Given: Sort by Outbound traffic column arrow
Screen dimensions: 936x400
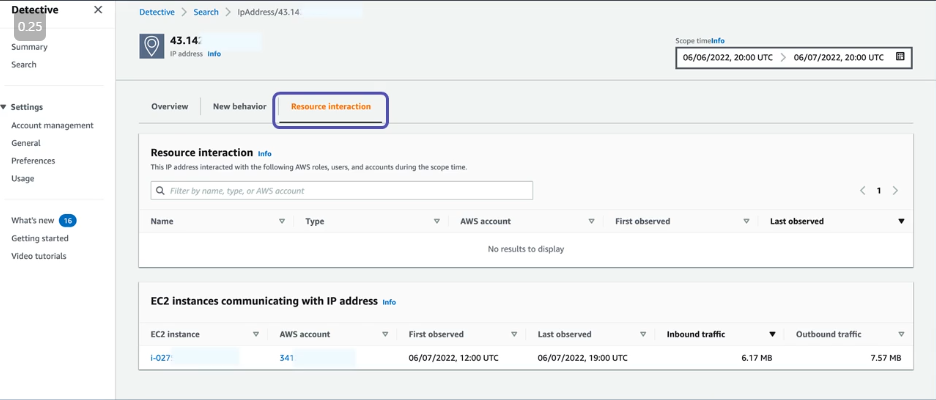Looking at the screenshot, I should (x=901, y=334).
